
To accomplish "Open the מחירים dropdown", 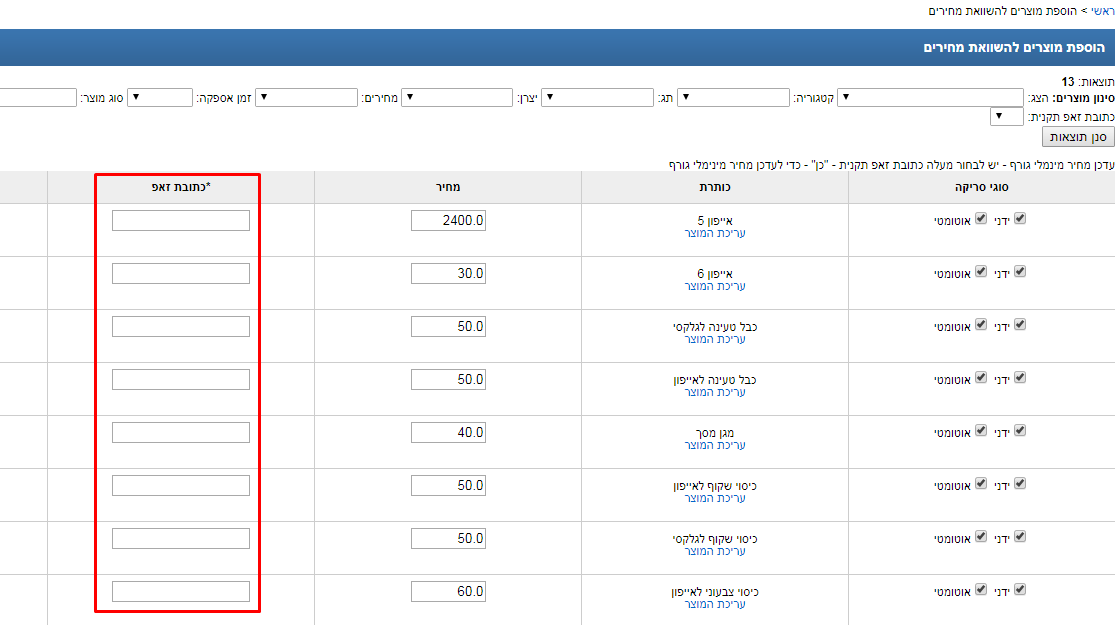I will [x=306, y=97].
